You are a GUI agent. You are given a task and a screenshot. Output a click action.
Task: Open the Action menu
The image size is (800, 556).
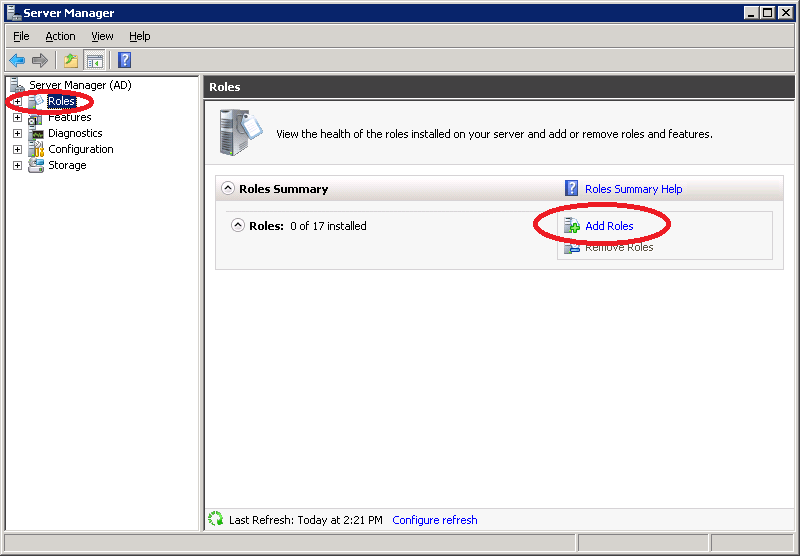click(60, 36)
